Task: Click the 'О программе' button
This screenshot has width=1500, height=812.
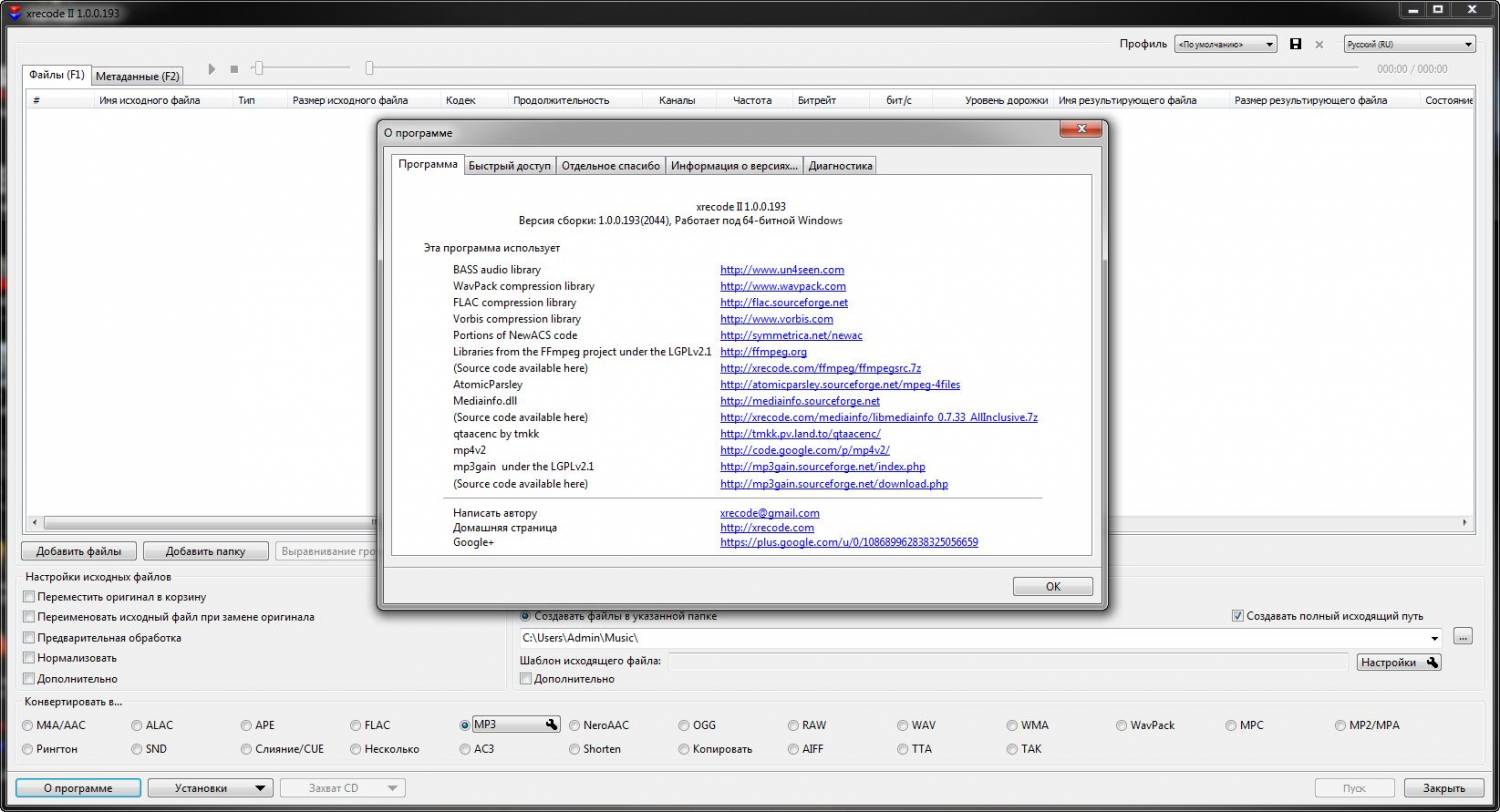Action: 78,788
